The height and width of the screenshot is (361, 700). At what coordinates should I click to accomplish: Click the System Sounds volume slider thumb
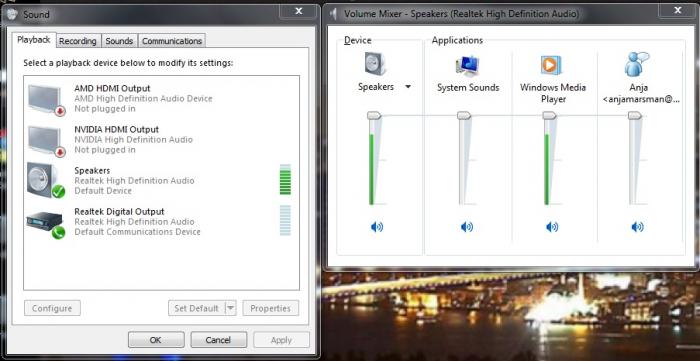(x=464, y=116)
